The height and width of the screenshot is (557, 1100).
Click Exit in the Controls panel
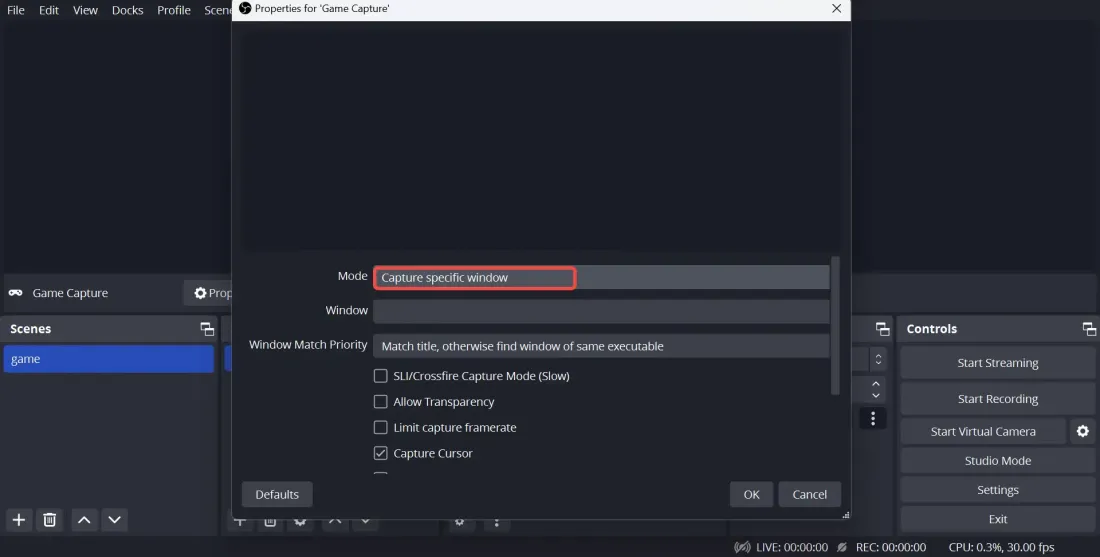[998, 520]
